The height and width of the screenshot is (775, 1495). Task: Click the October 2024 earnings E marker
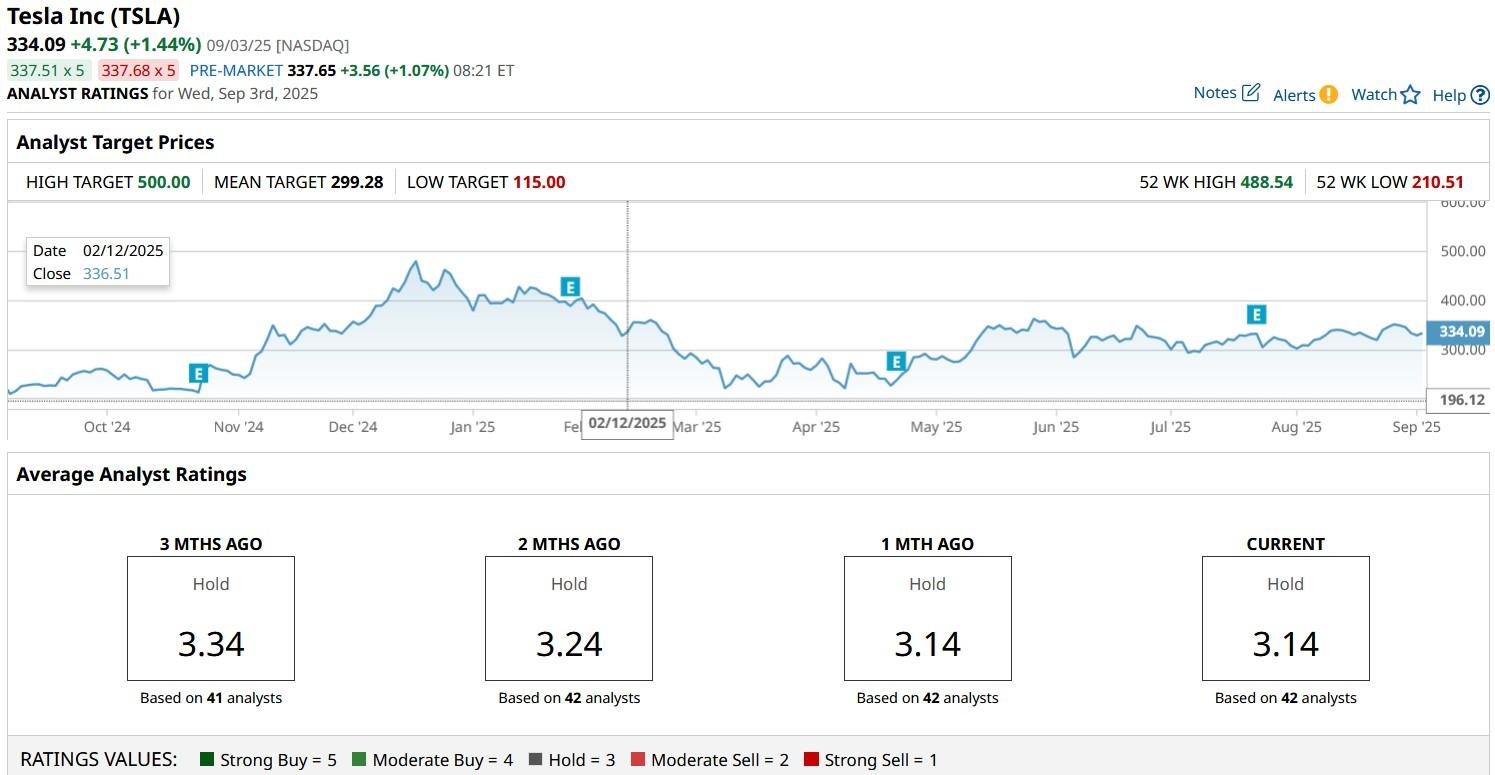[198, 374]
